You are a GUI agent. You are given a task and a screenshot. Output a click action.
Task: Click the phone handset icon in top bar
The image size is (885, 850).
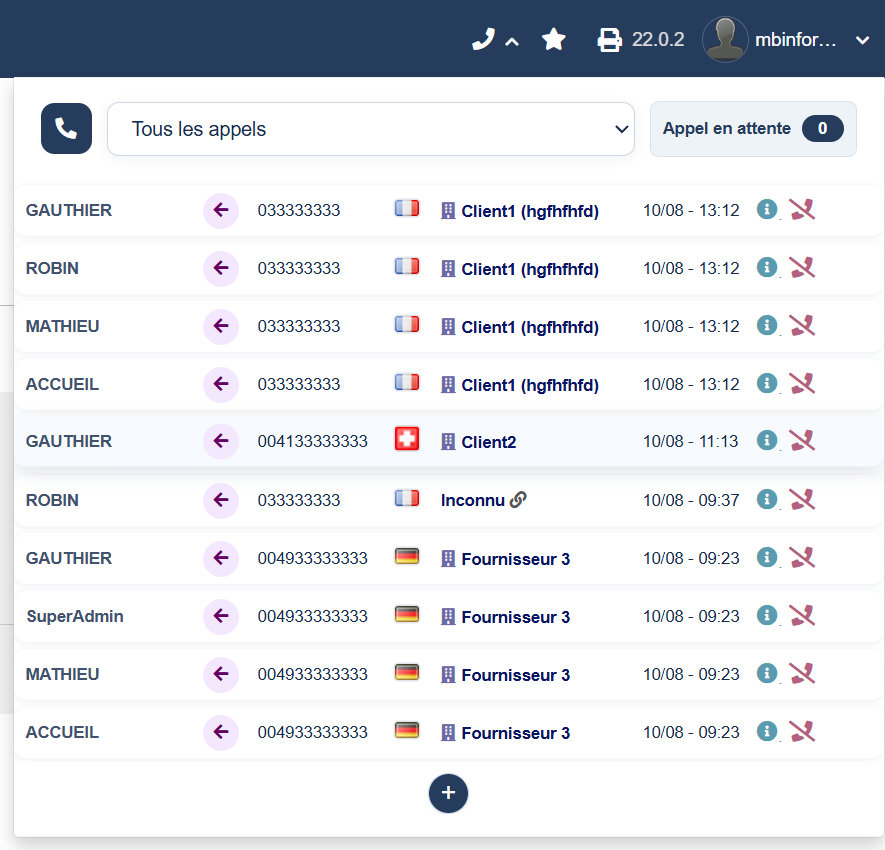(483, 40)
